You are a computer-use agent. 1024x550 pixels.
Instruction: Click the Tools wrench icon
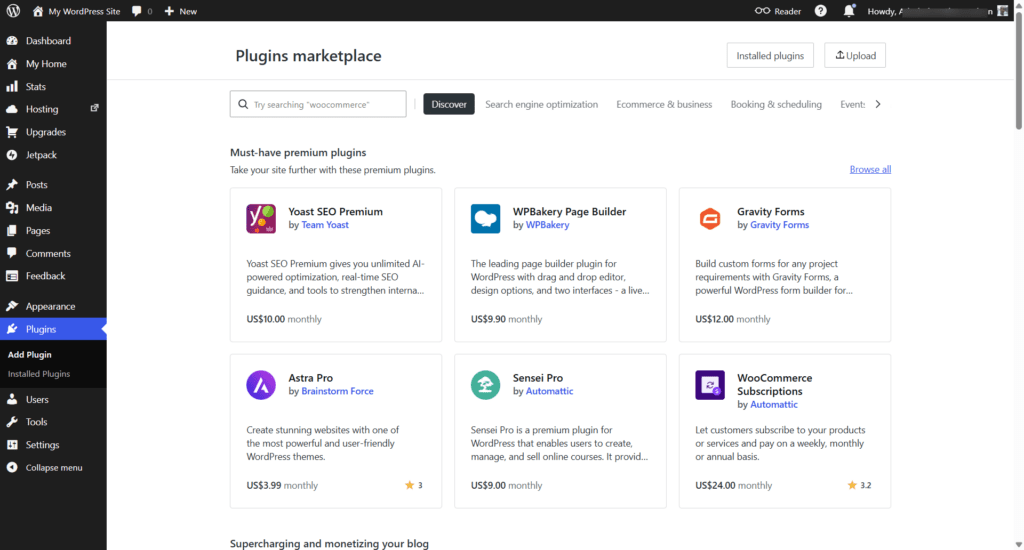(12, 422)
